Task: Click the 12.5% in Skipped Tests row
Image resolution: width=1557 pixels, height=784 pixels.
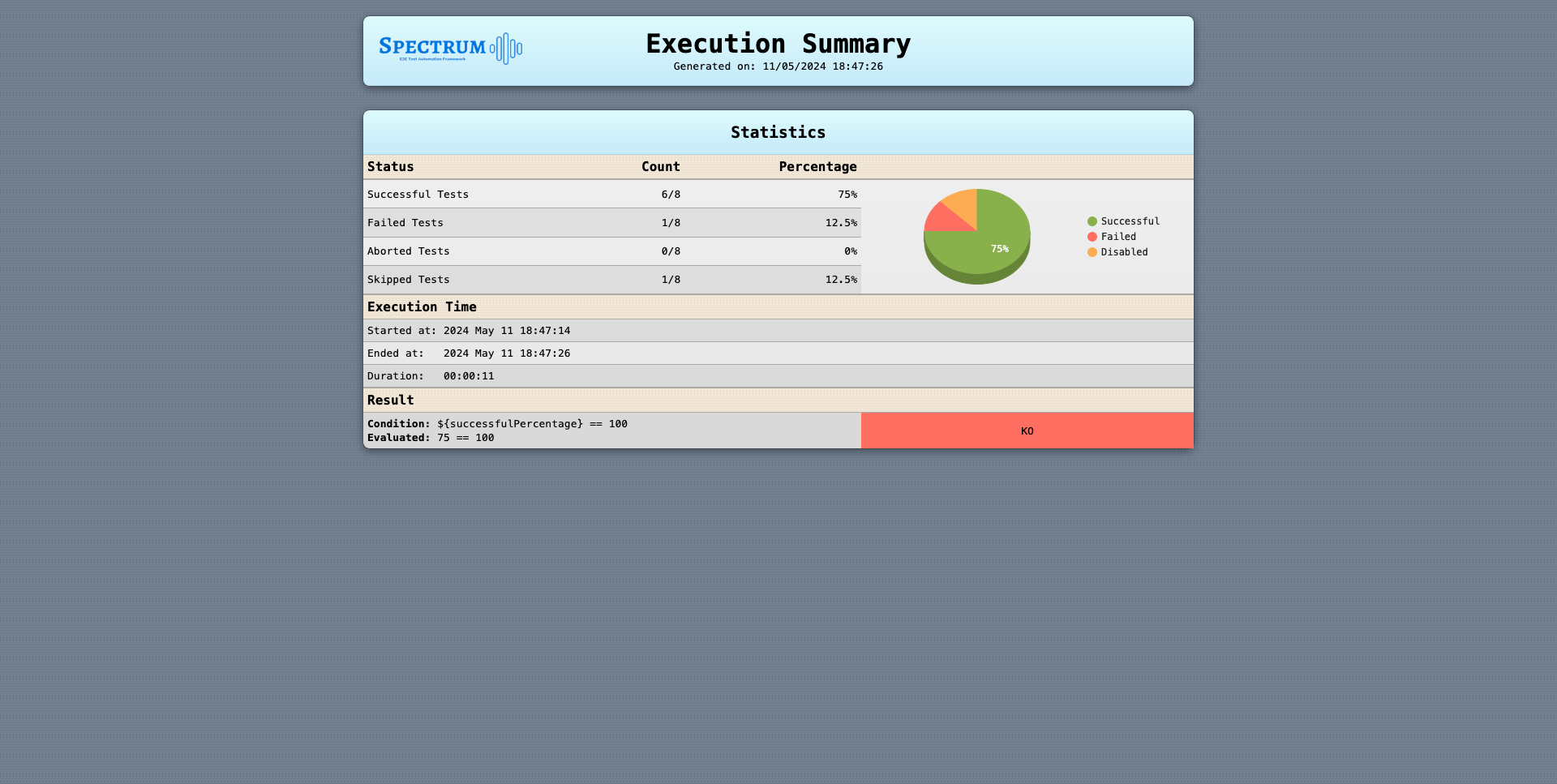Action: [x=841, y=280]
